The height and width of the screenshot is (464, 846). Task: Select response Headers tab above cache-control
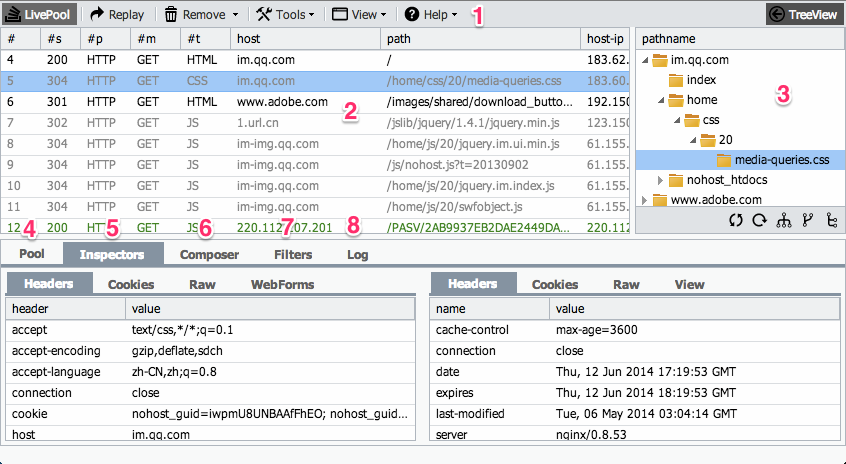point(473,284)
